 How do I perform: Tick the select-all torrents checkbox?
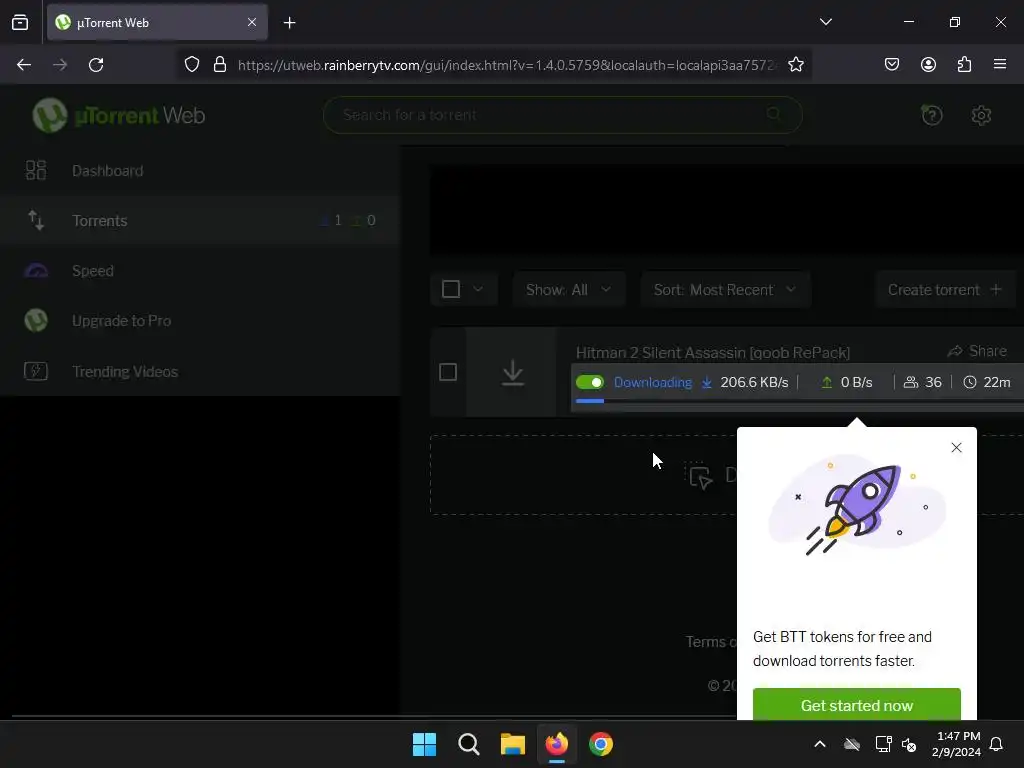tap(451, 289)
